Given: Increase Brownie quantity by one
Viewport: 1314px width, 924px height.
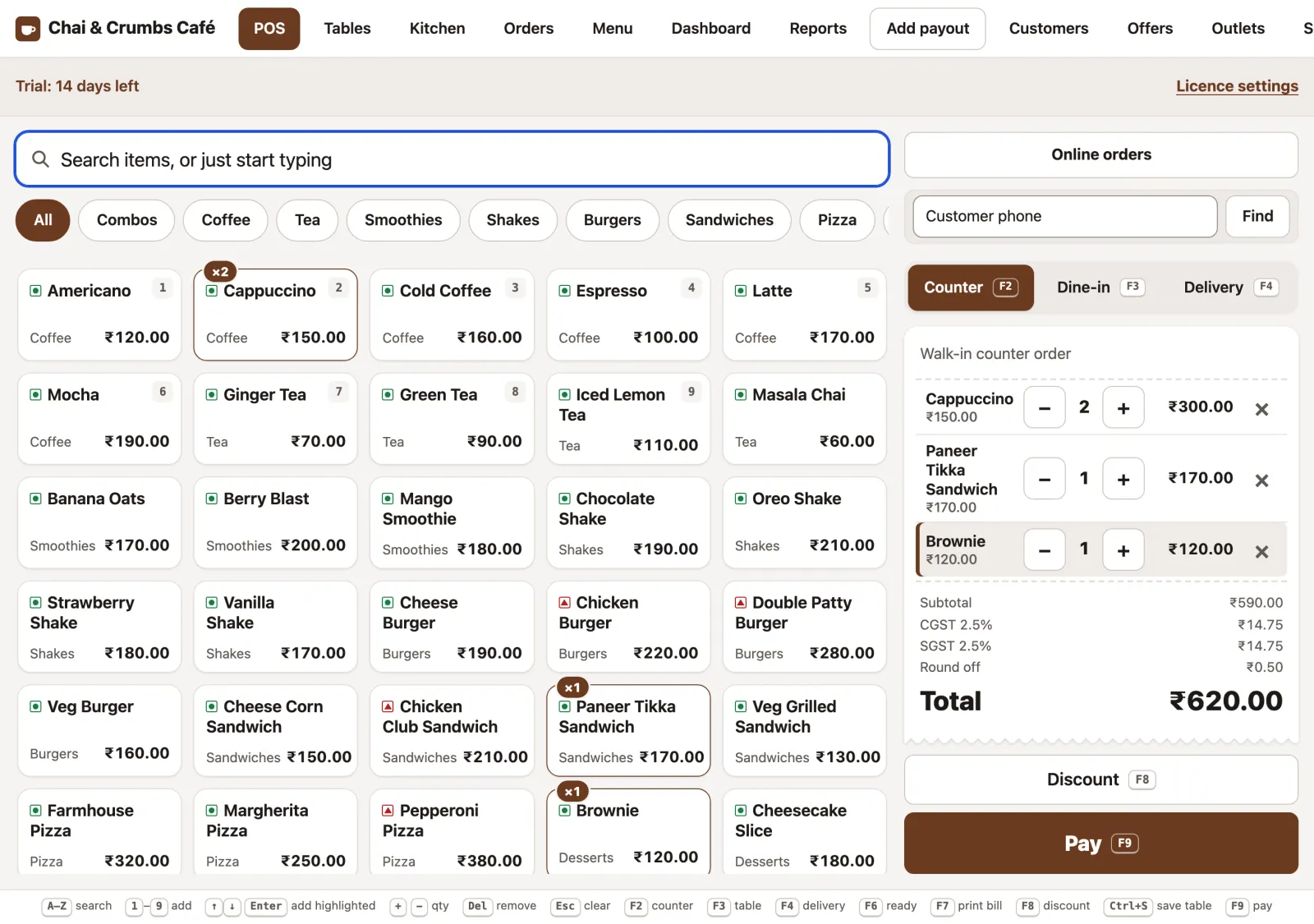Looking at the screenshot, I should click(x=1123, y=550).
